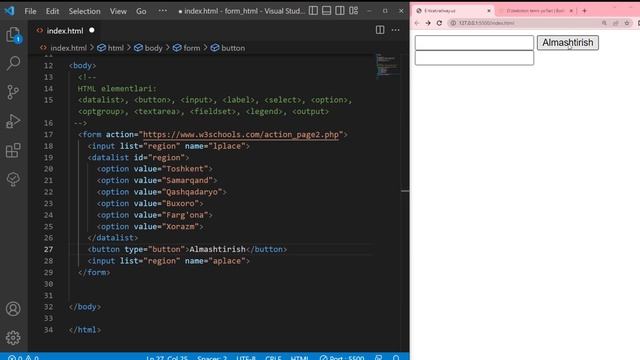Click the browser address bar URL

pyautogui.click(x=487, y=23)
